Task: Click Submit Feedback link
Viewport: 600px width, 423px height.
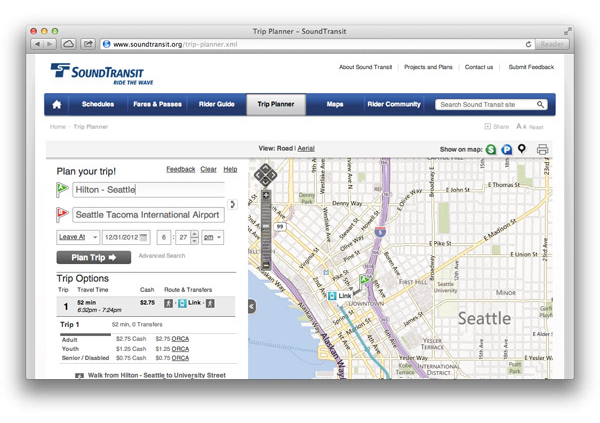Action: pyautogui.click(x=531, y=67)
